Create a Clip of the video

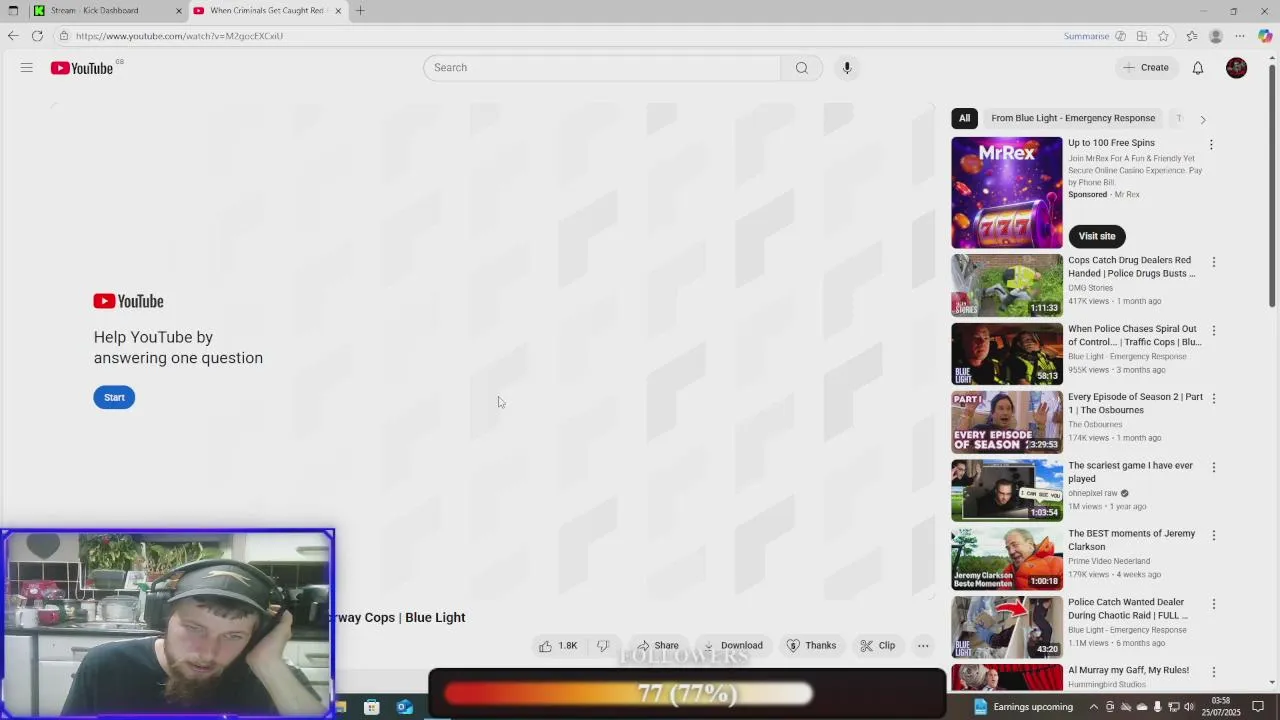click(878, 646)
